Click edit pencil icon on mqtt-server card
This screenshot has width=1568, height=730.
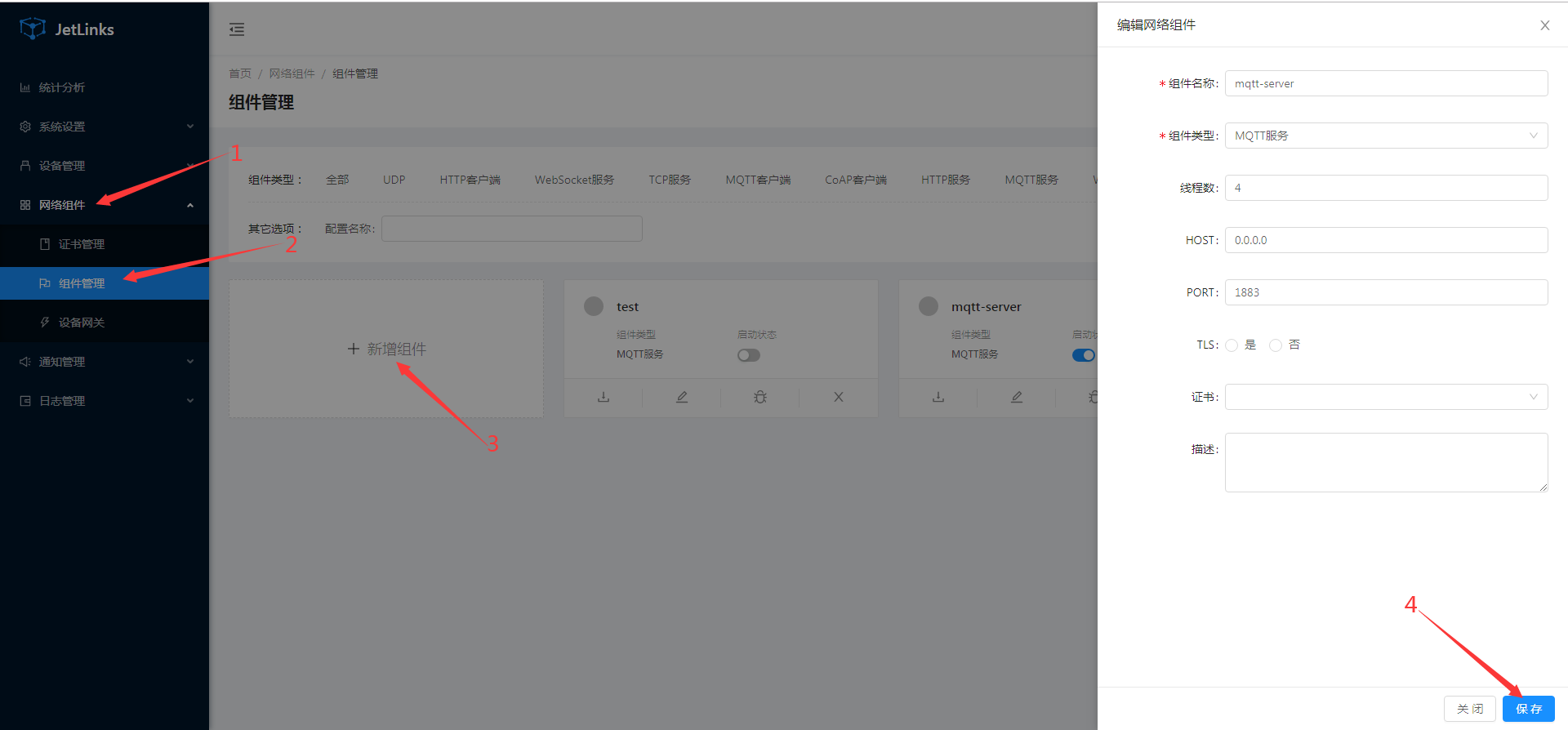click(1017, 398)
